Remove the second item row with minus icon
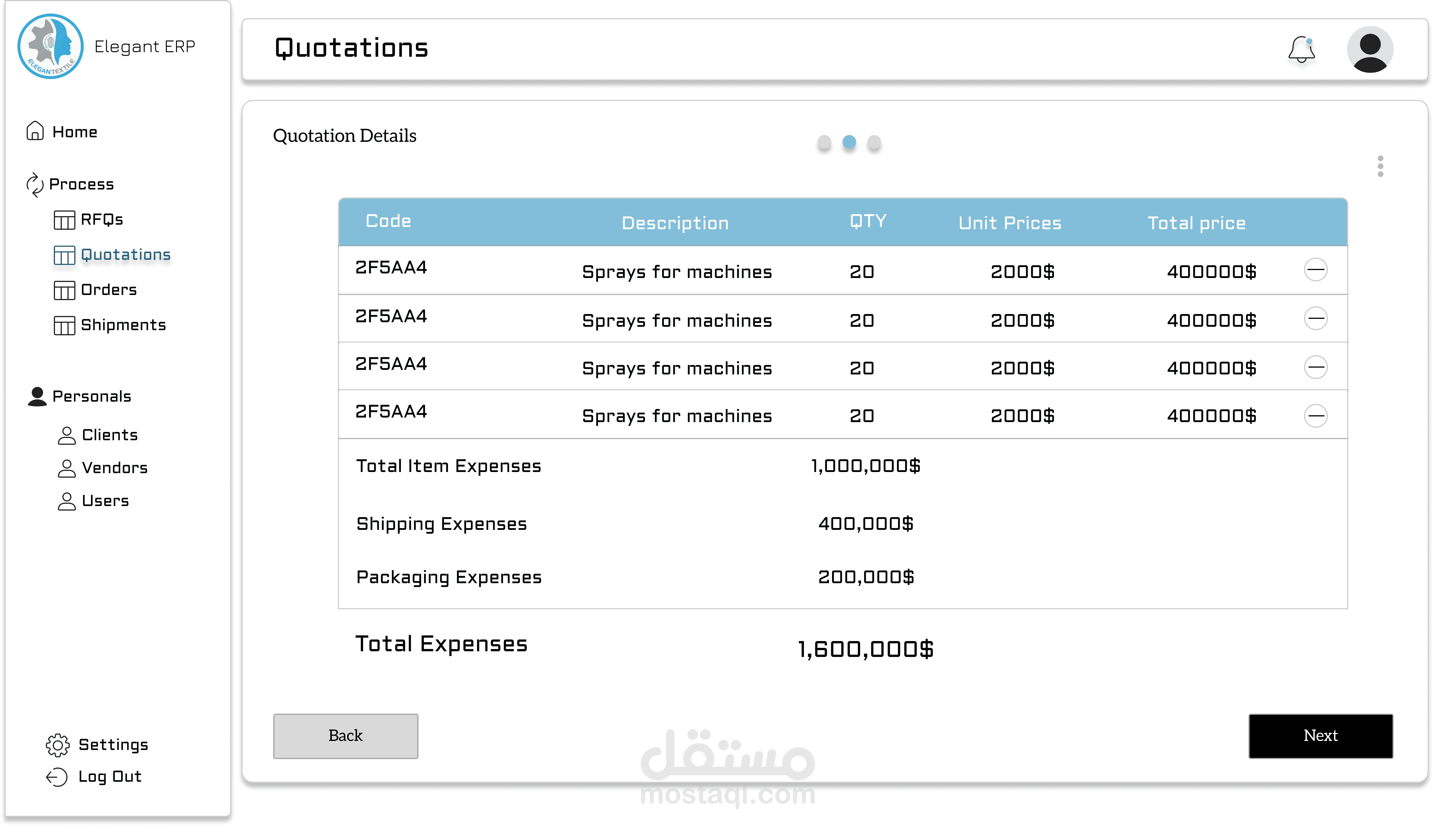The height and width of the screenshot is (826, 1456). click(1315, 318)
